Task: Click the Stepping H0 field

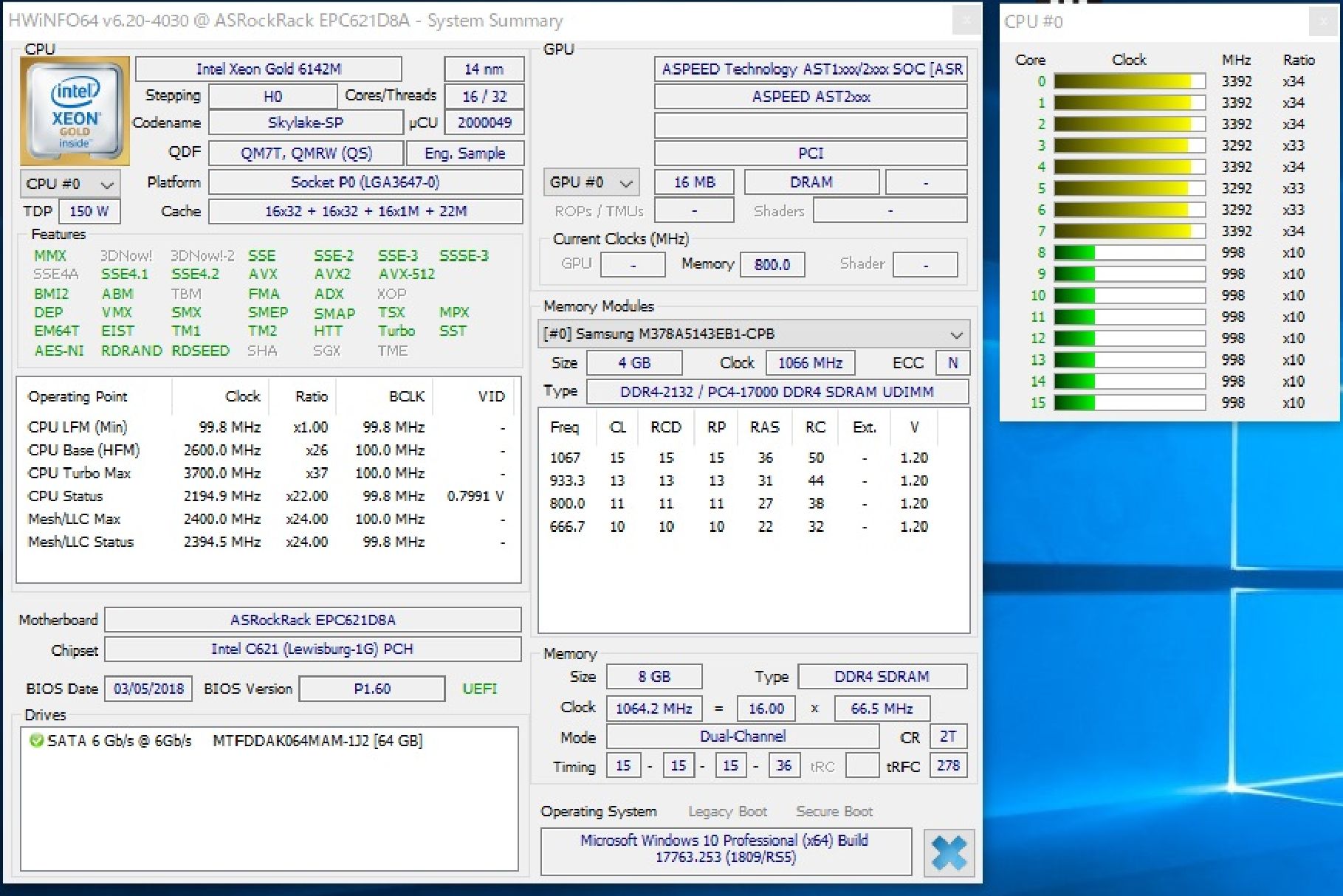Action: pos(273,96)
